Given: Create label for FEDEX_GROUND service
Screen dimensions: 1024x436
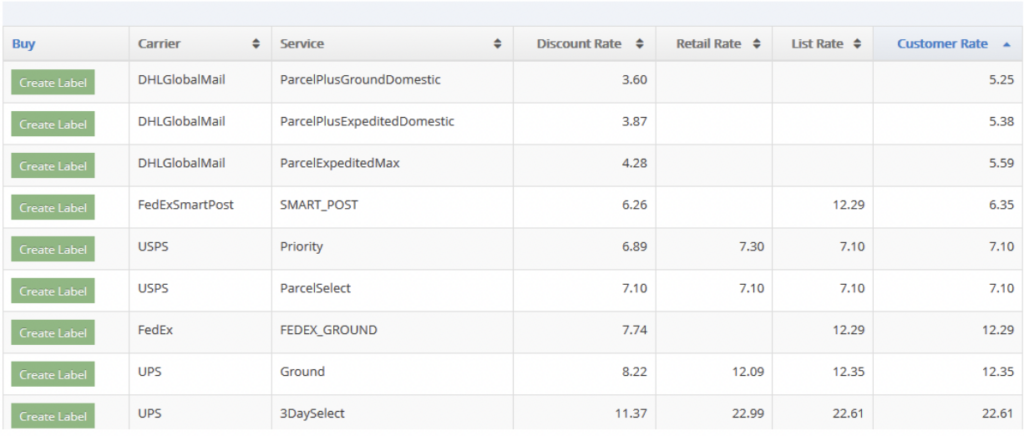Looking at the screenshot, I should click(x=53, y=333).
